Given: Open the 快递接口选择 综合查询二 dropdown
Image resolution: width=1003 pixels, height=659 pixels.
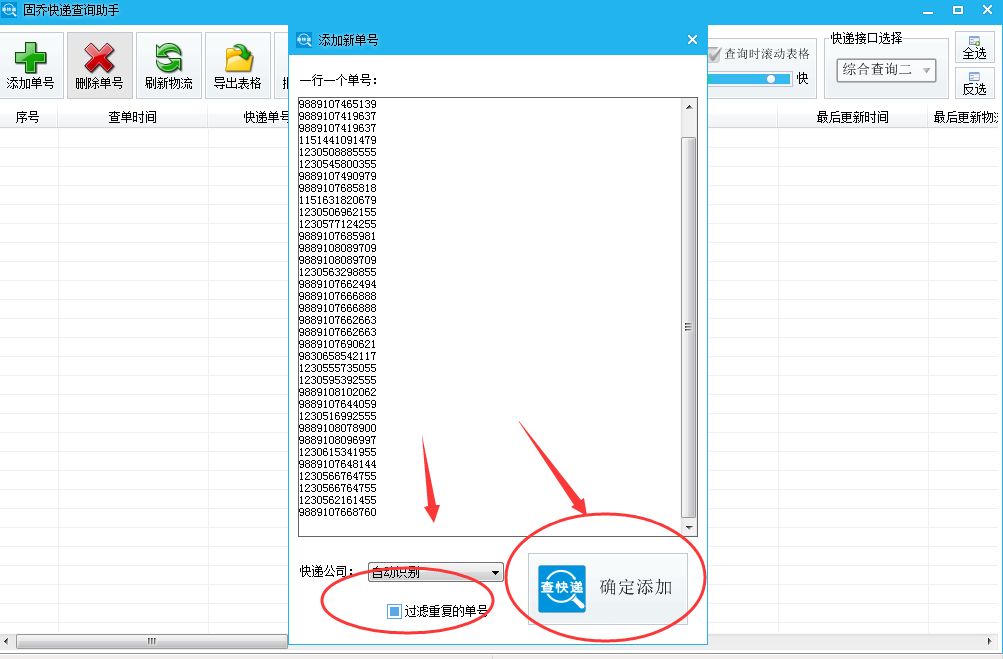Looking at the screenshot, I should click(886, 70).
